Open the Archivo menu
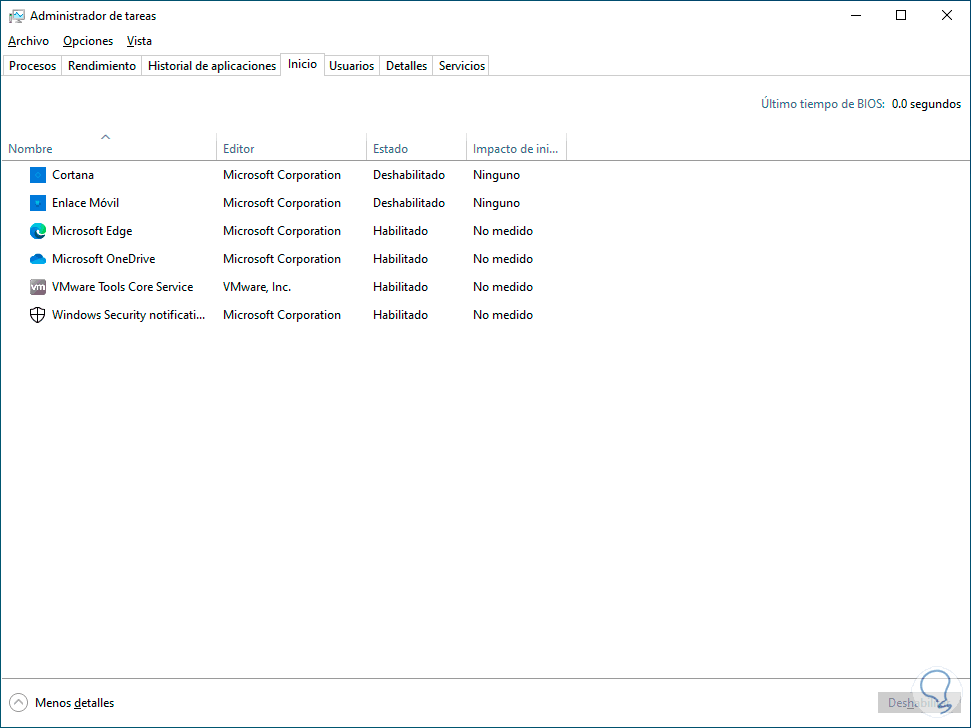 coord(28,41)
